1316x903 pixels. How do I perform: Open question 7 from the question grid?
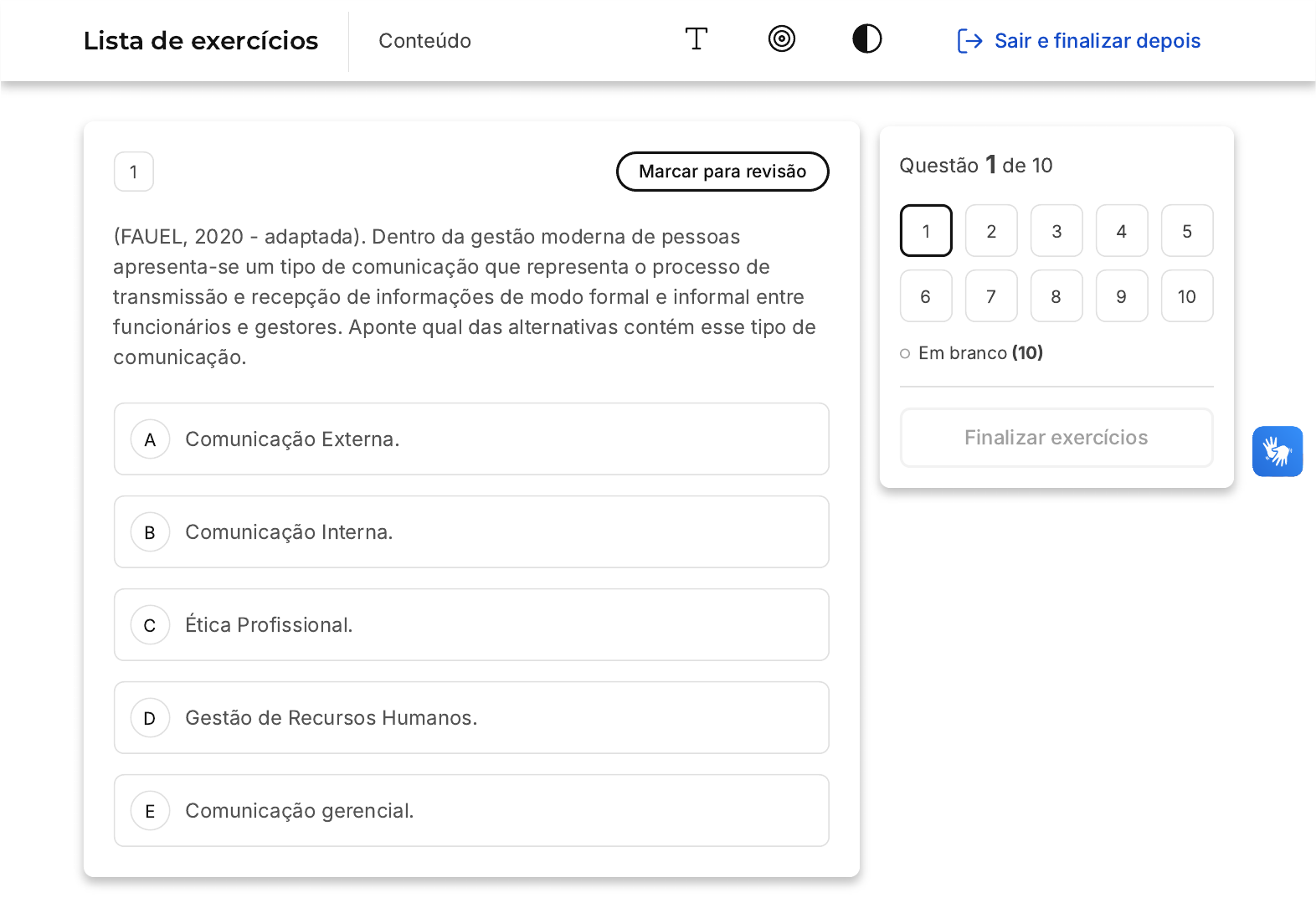[991, 296]
